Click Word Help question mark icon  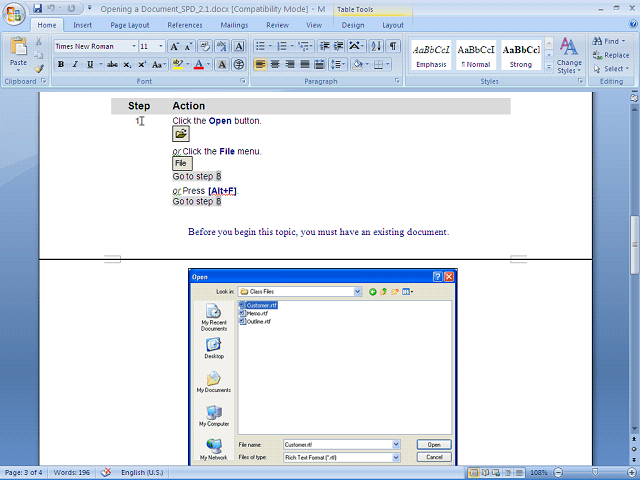pyautogui.click(x=633, y=24)
